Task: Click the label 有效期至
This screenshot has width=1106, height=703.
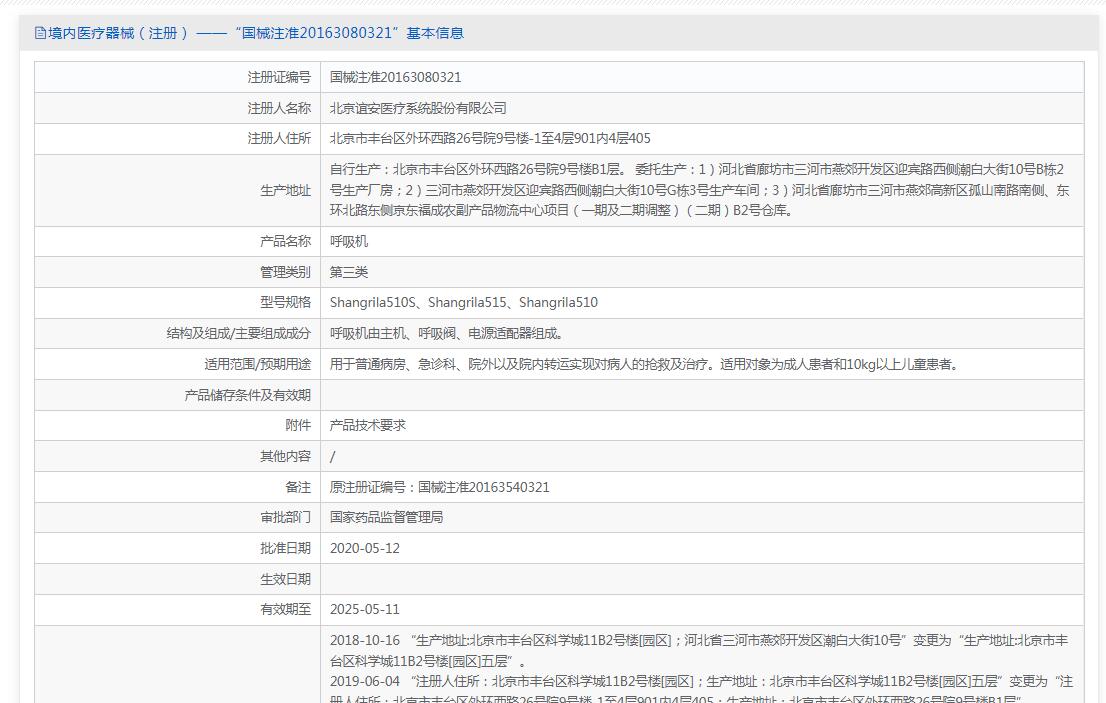Action: [x=285, y=610]
